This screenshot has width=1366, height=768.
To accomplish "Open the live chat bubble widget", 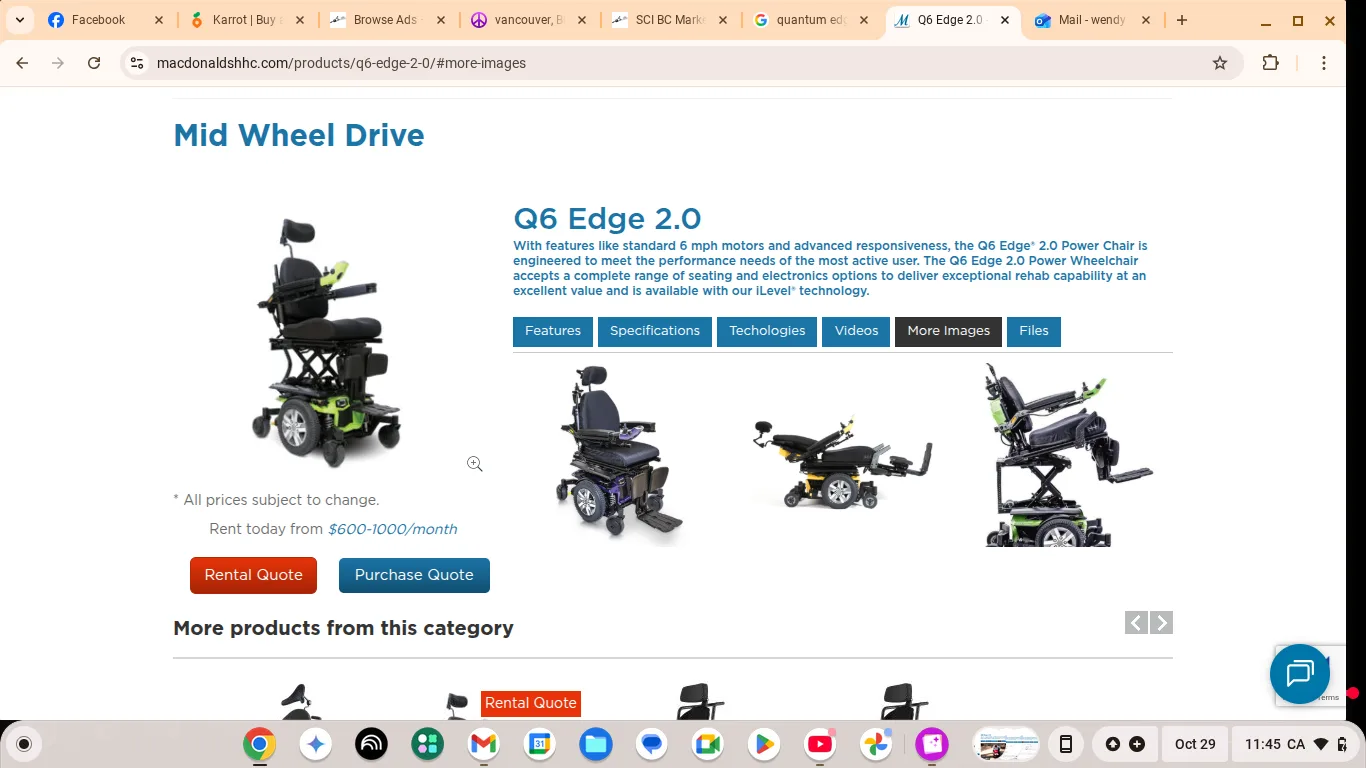I will (1299, 674).
